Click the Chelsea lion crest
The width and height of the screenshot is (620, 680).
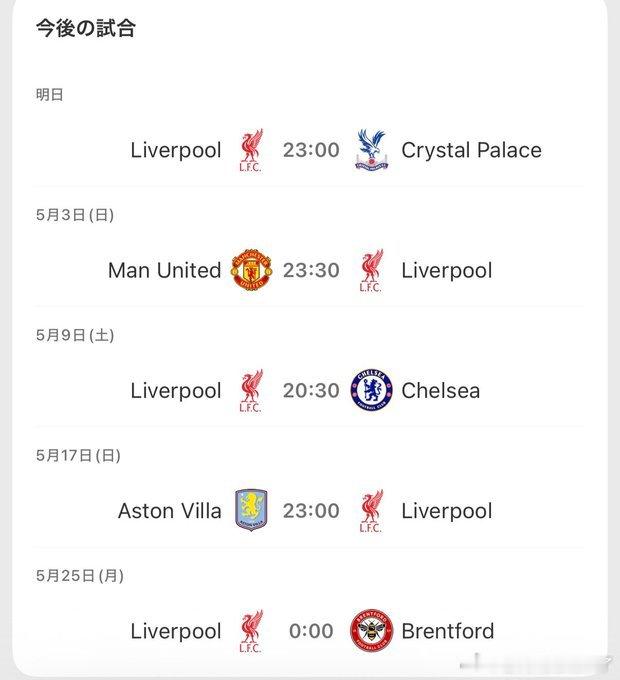tap(372, 390)
